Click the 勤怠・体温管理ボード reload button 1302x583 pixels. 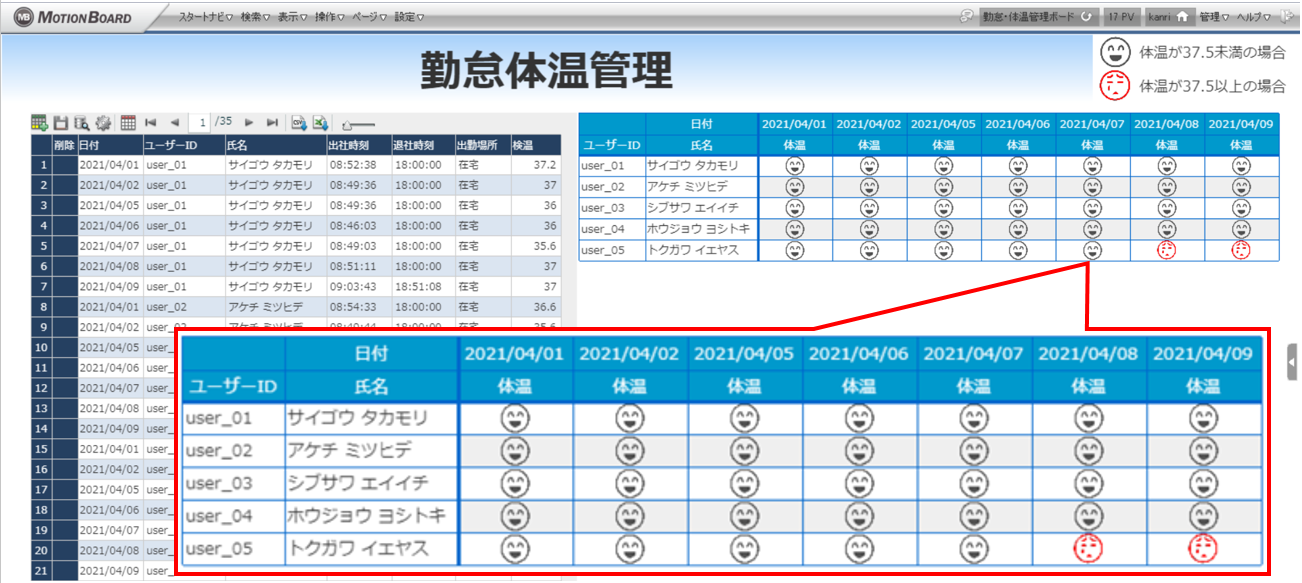[1086, 17]
